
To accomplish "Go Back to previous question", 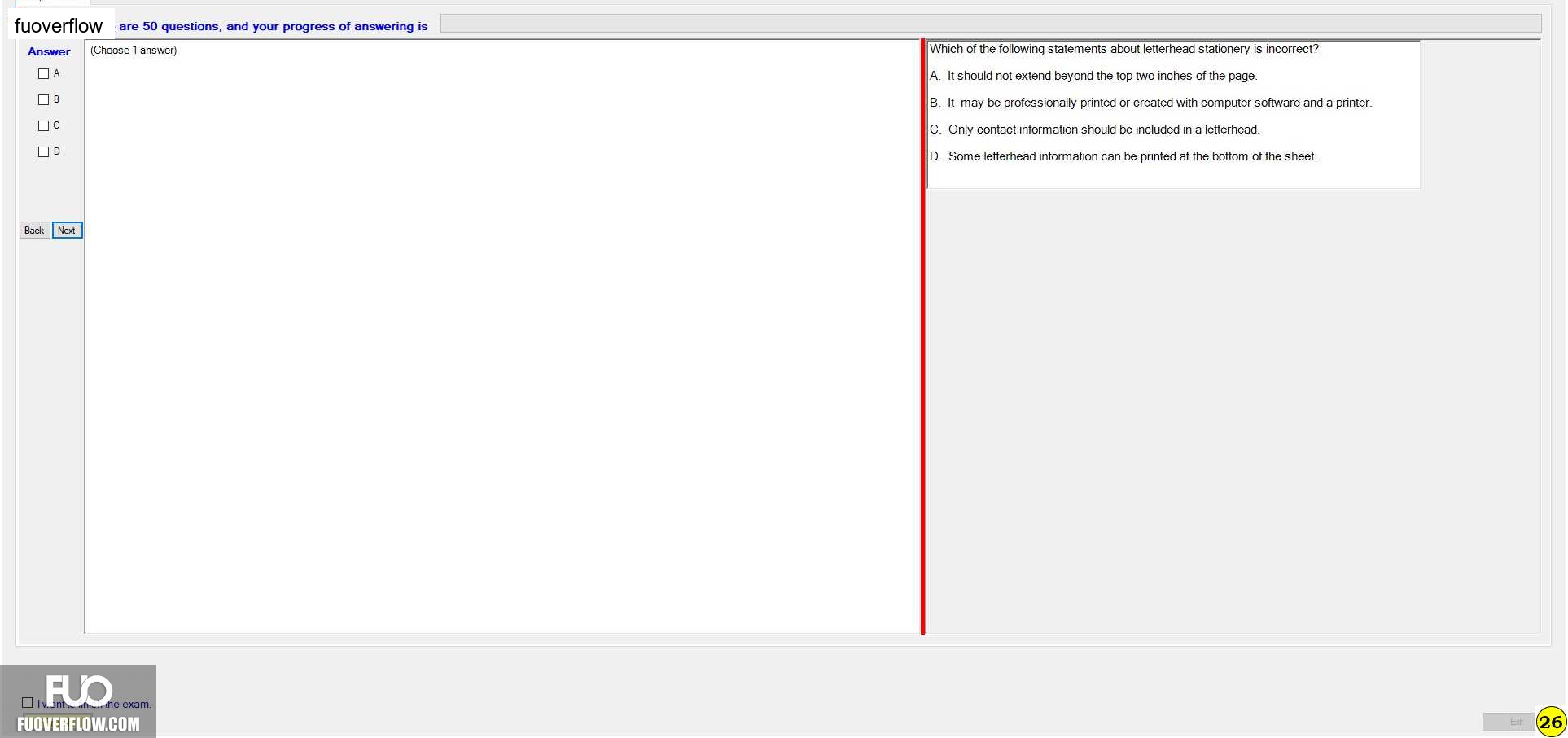I will [x=34, y=231].
